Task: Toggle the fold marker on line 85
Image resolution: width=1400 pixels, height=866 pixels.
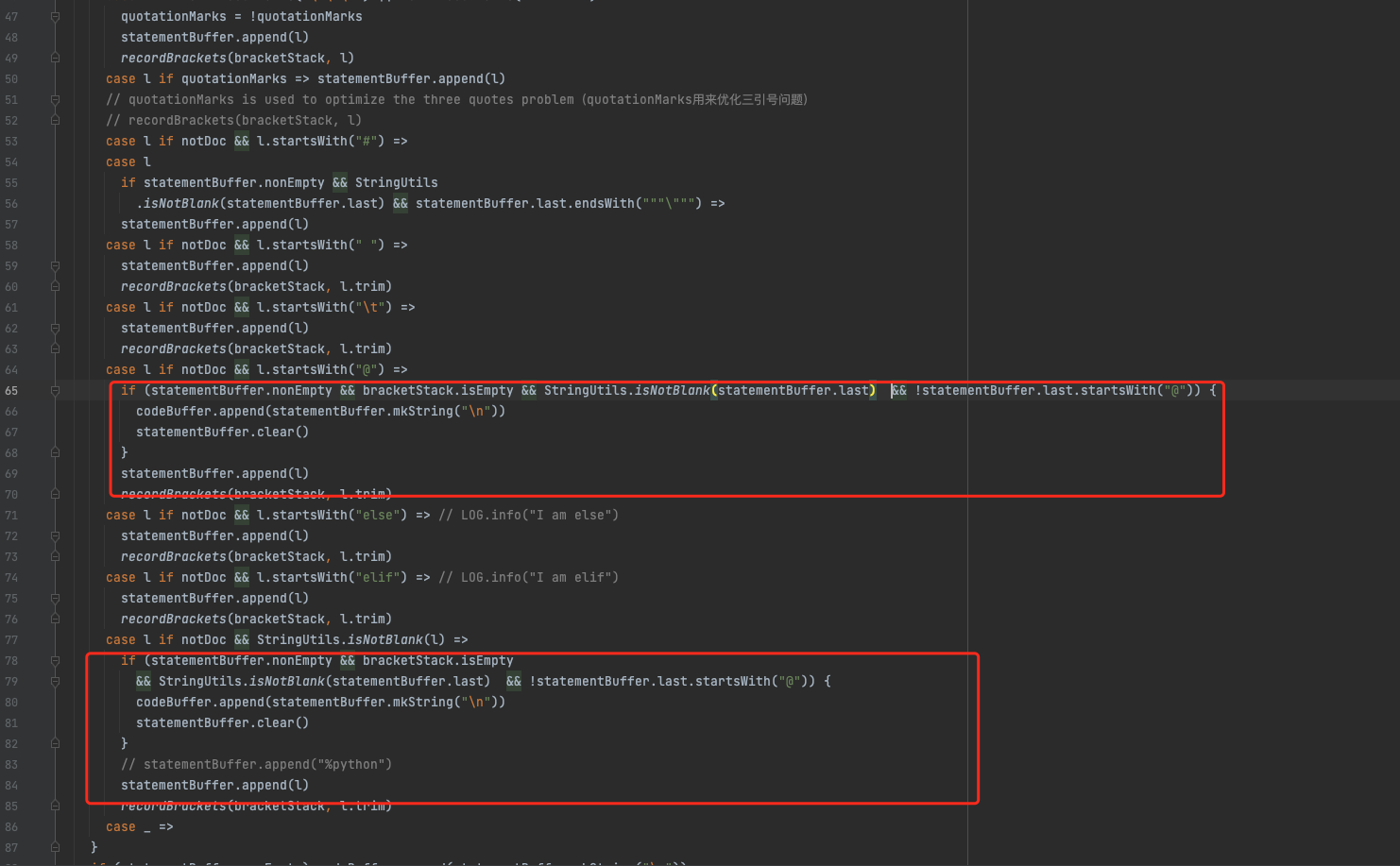Action: [x=55, y=807]
